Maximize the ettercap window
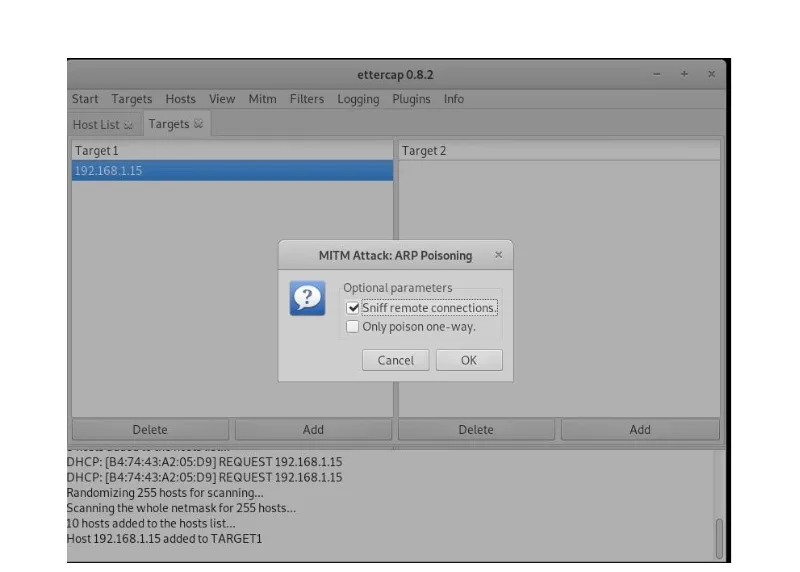 (684, 74)
